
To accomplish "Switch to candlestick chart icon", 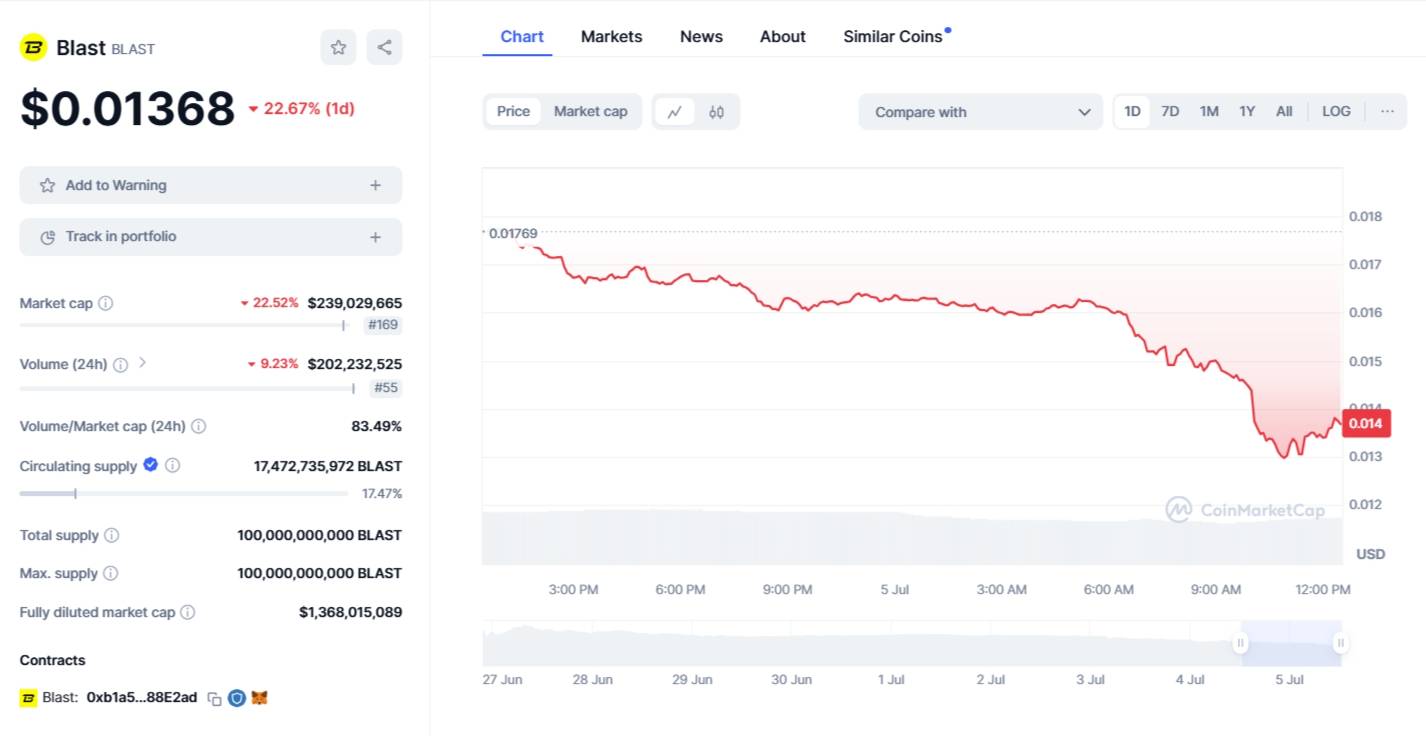I will [x=716, y=112].
